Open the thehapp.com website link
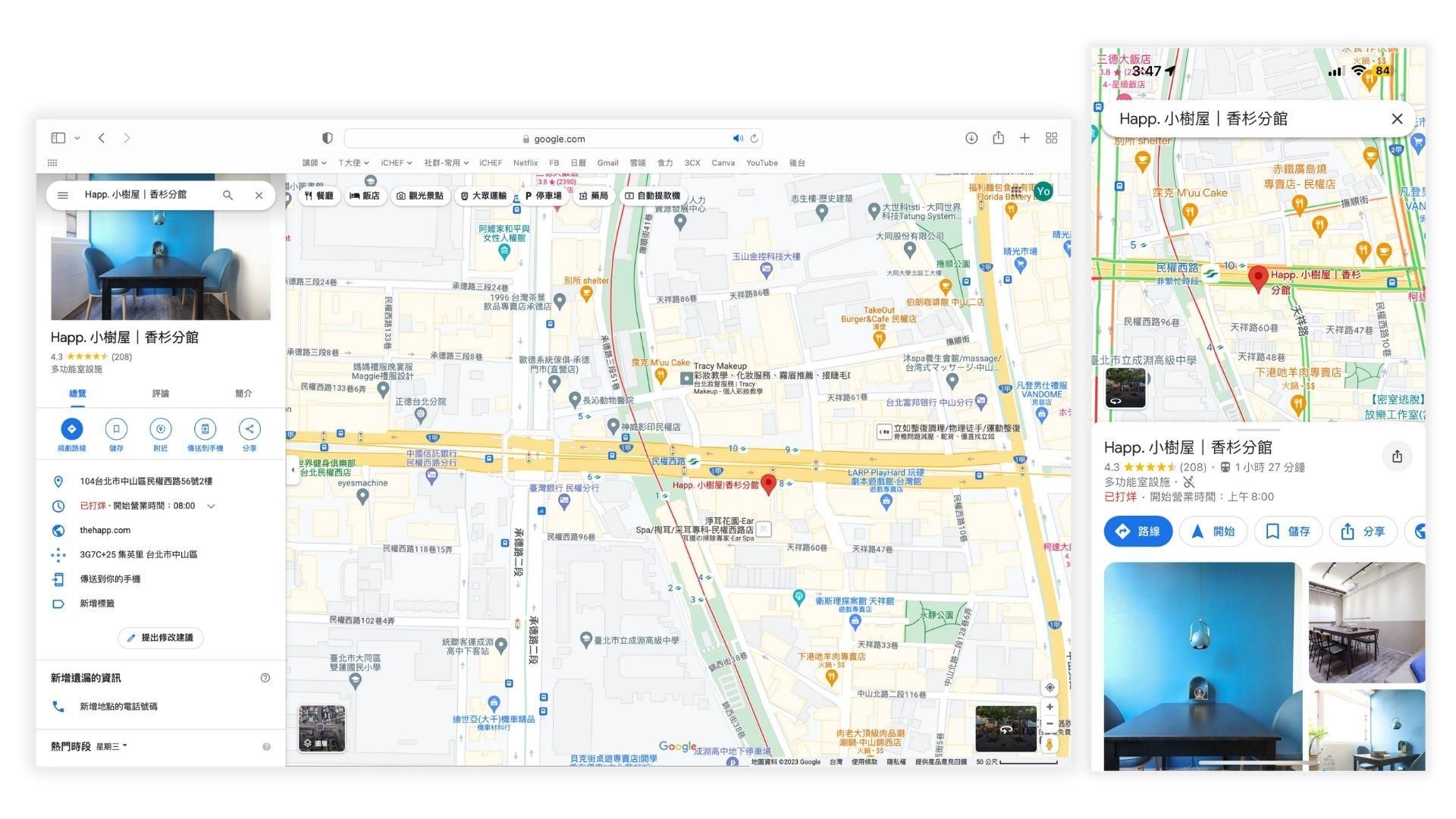1456x819 pixels. click(x=105, y=530)
